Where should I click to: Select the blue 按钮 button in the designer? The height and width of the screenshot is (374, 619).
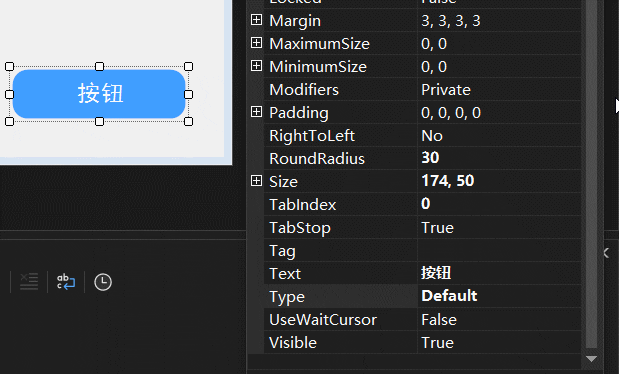coord(99,94)
